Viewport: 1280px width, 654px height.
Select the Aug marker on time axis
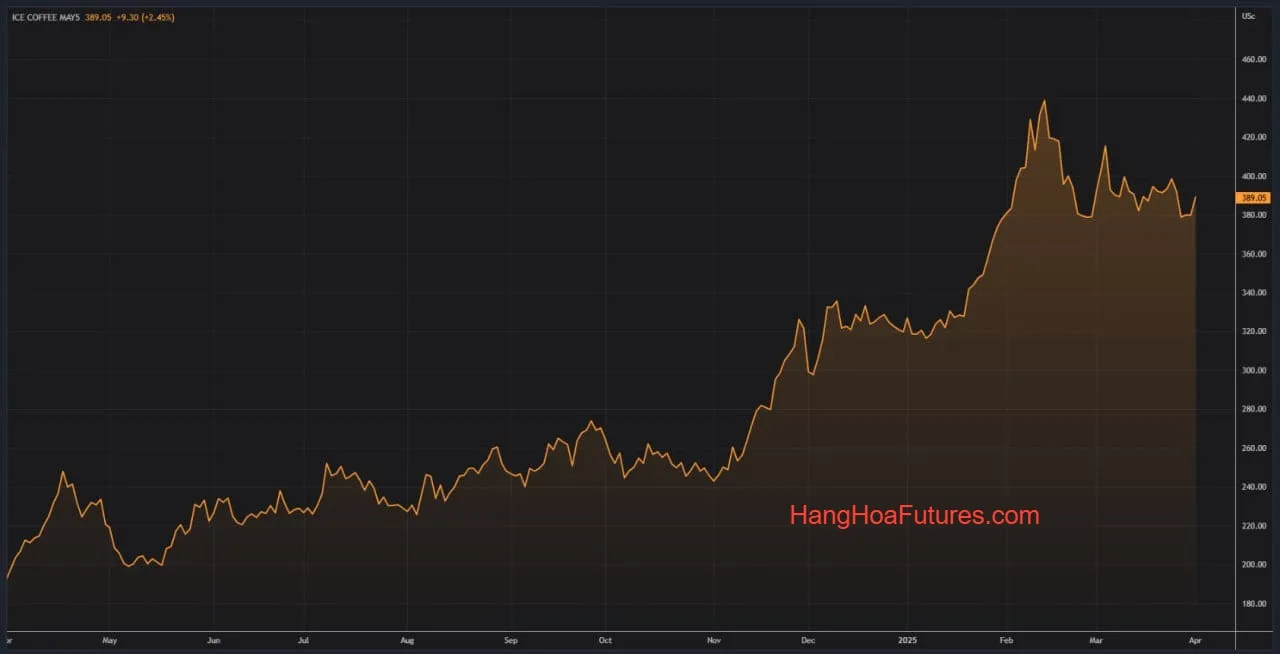click(406, 639)
